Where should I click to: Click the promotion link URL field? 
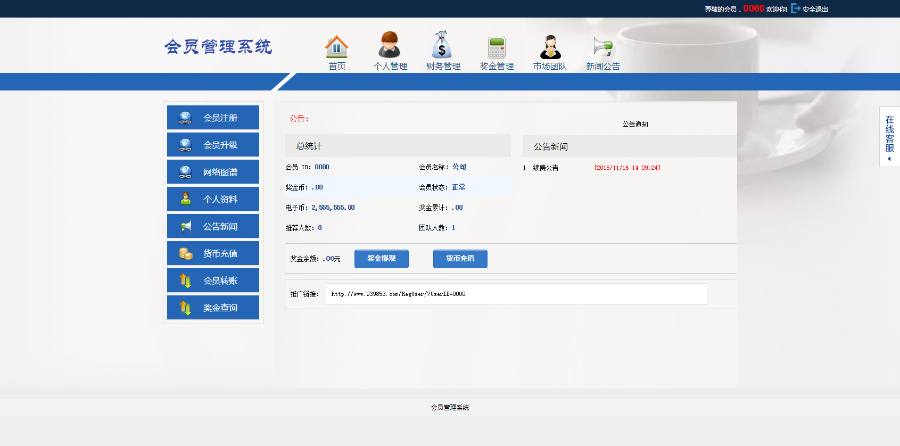(517, 294)
